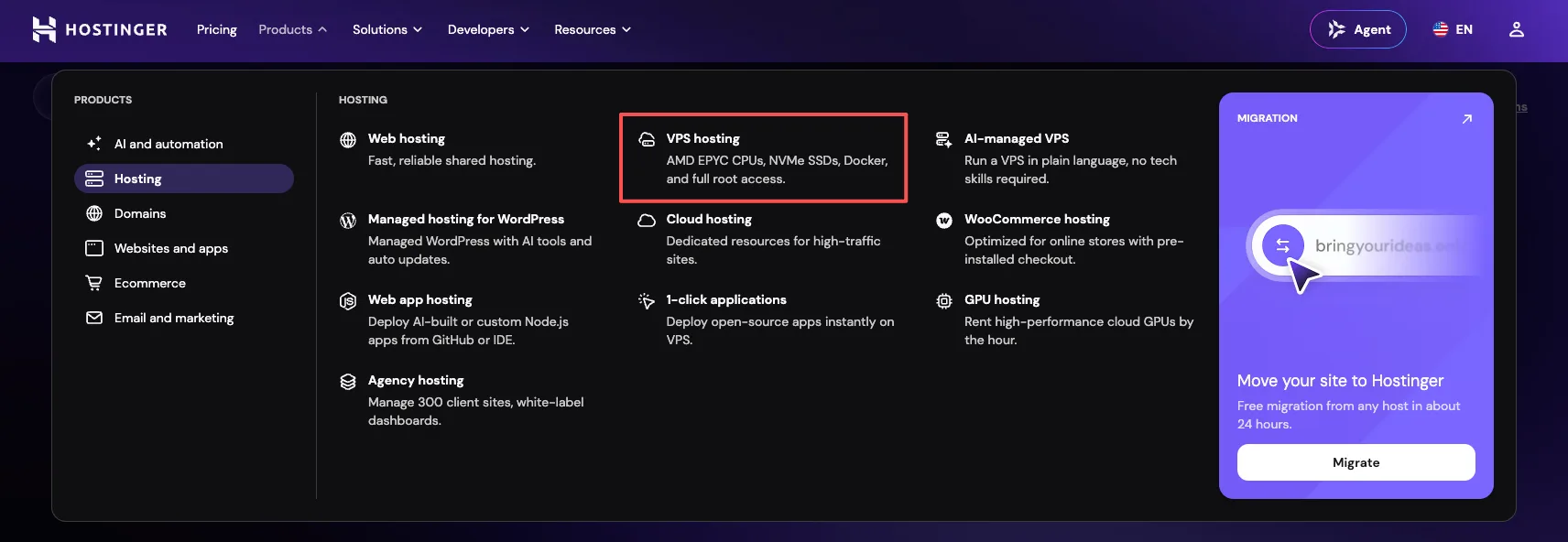Open Web app hosting link
The width and height of the screenshot is (1568, 542).
tap(420, 299)
